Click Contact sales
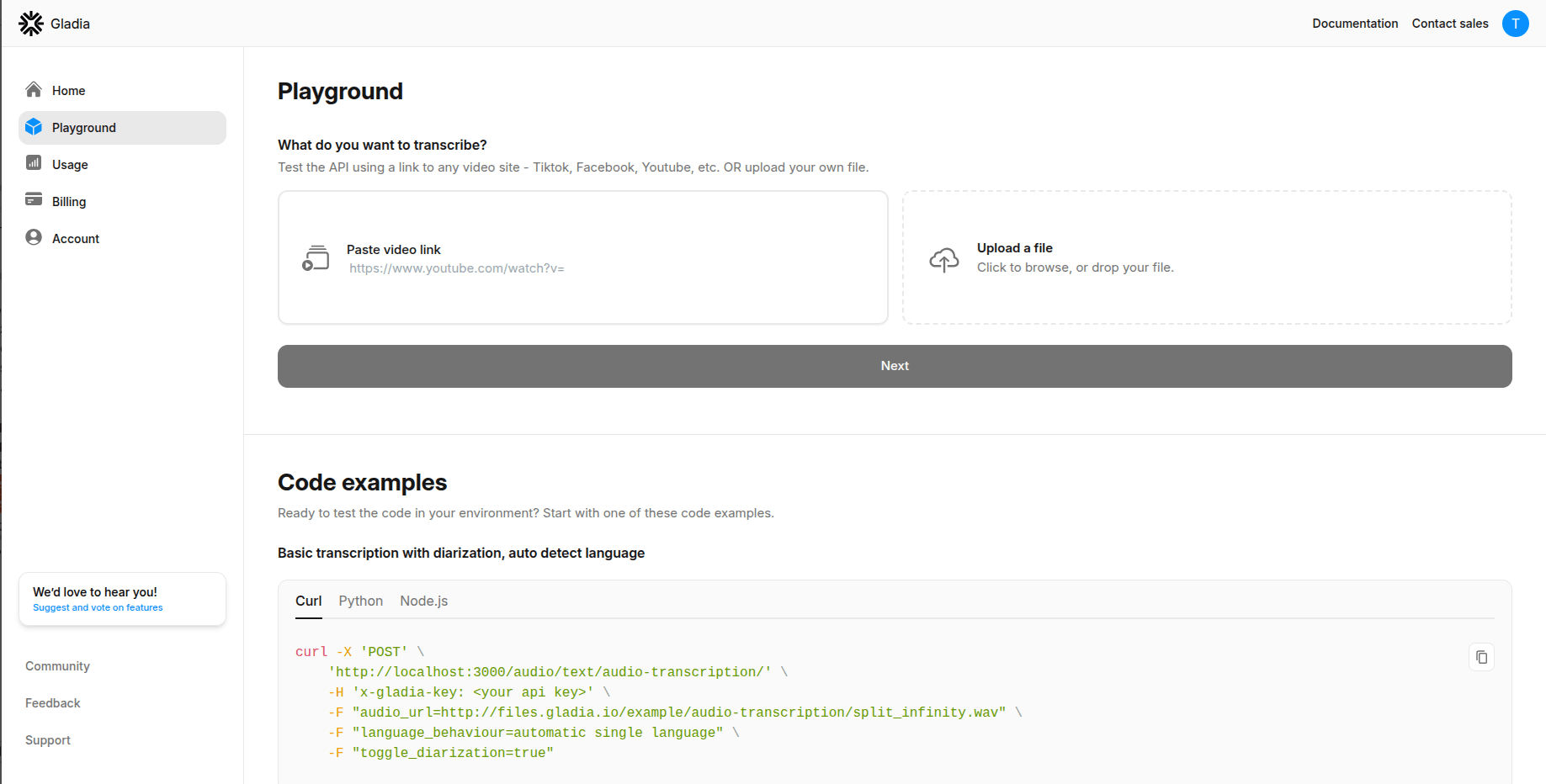Viewport: 1546px width, 784px height. [x=1449, y=23]
